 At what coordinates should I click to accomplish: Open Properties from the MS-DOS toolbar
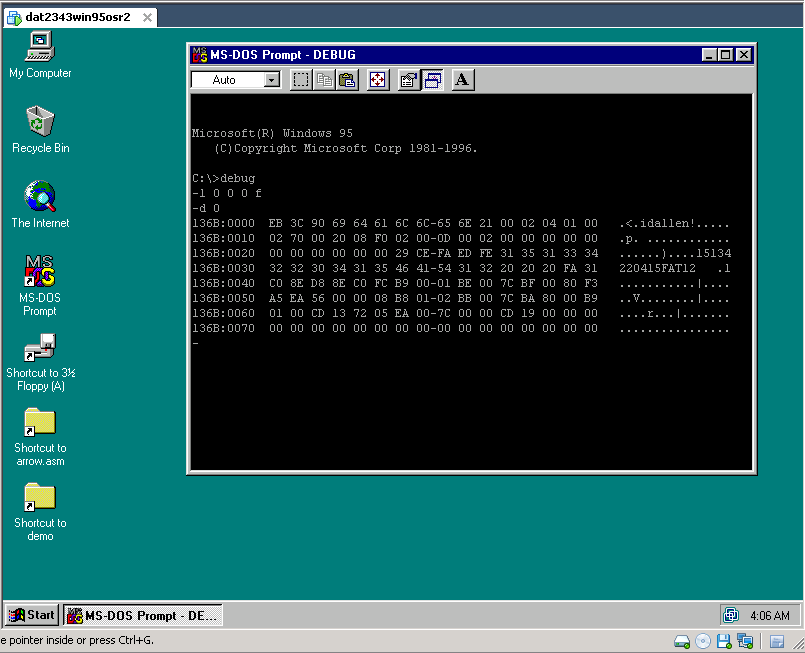click(x=409, y=80)
